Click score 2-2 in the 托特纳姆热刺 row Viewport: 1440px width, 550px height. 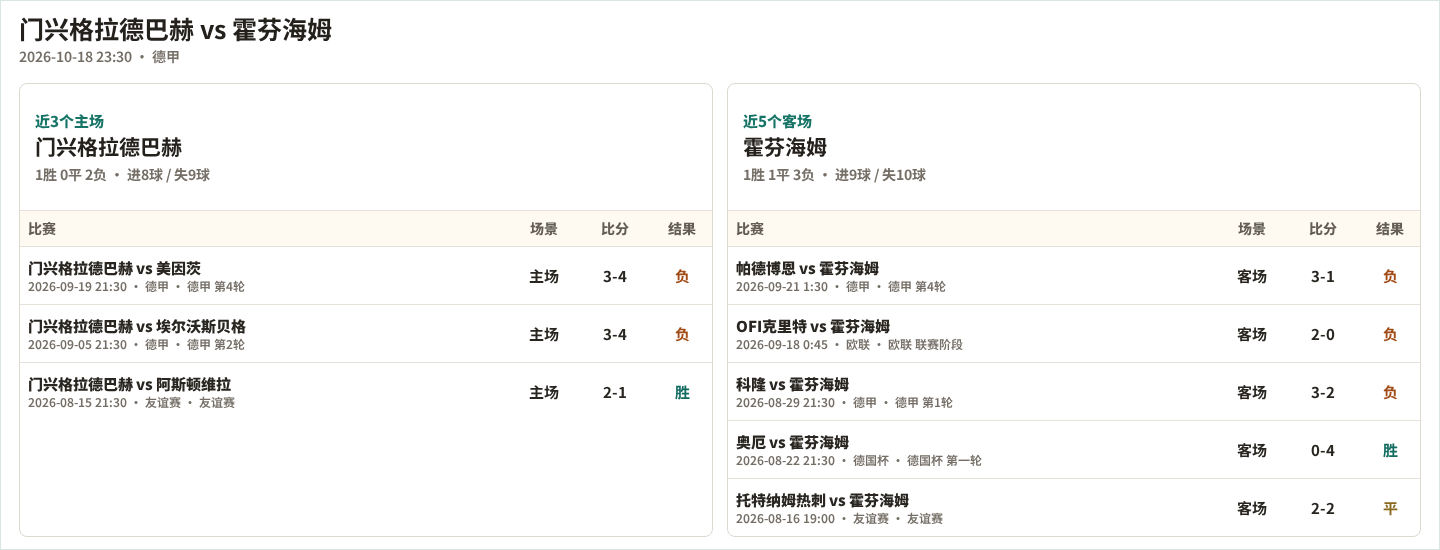pyautogui.click(x=1323, y=508)
